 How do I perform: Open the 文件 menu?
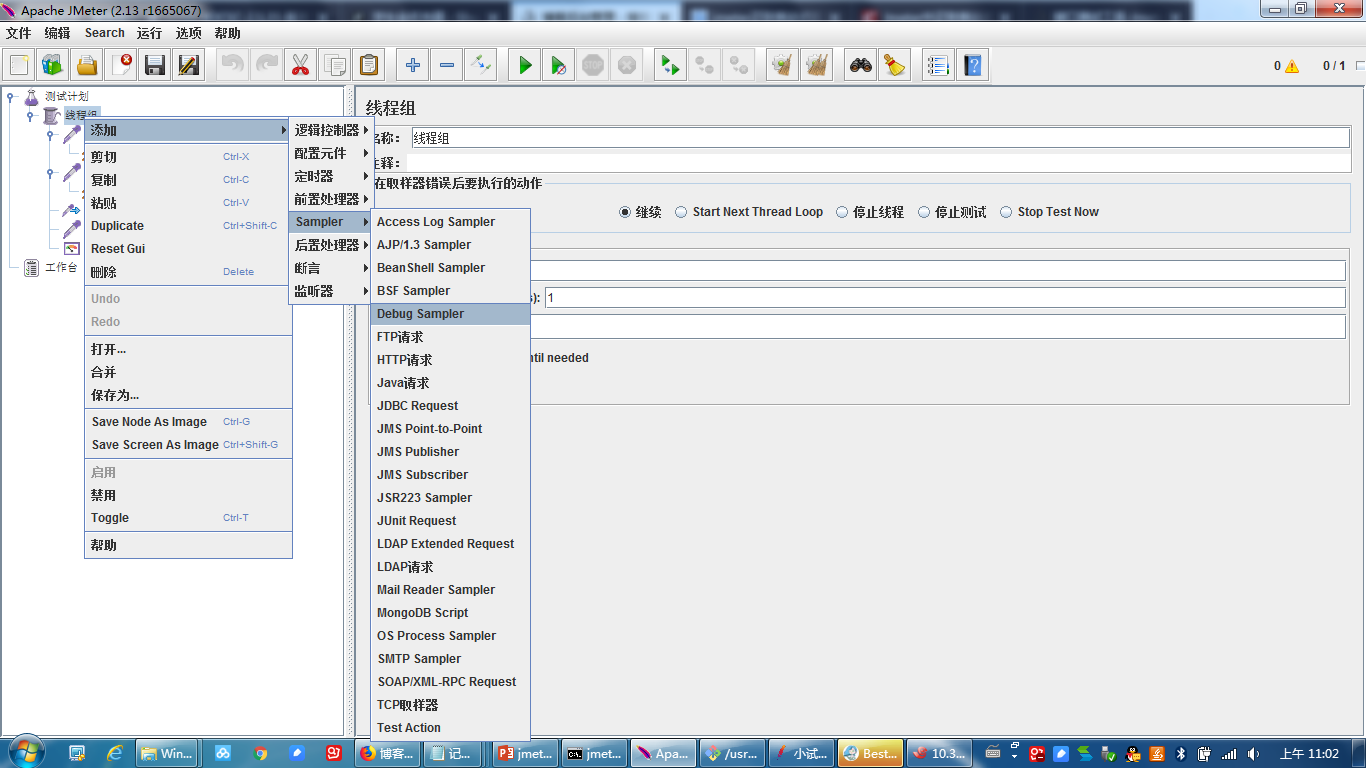click(18, 33)
